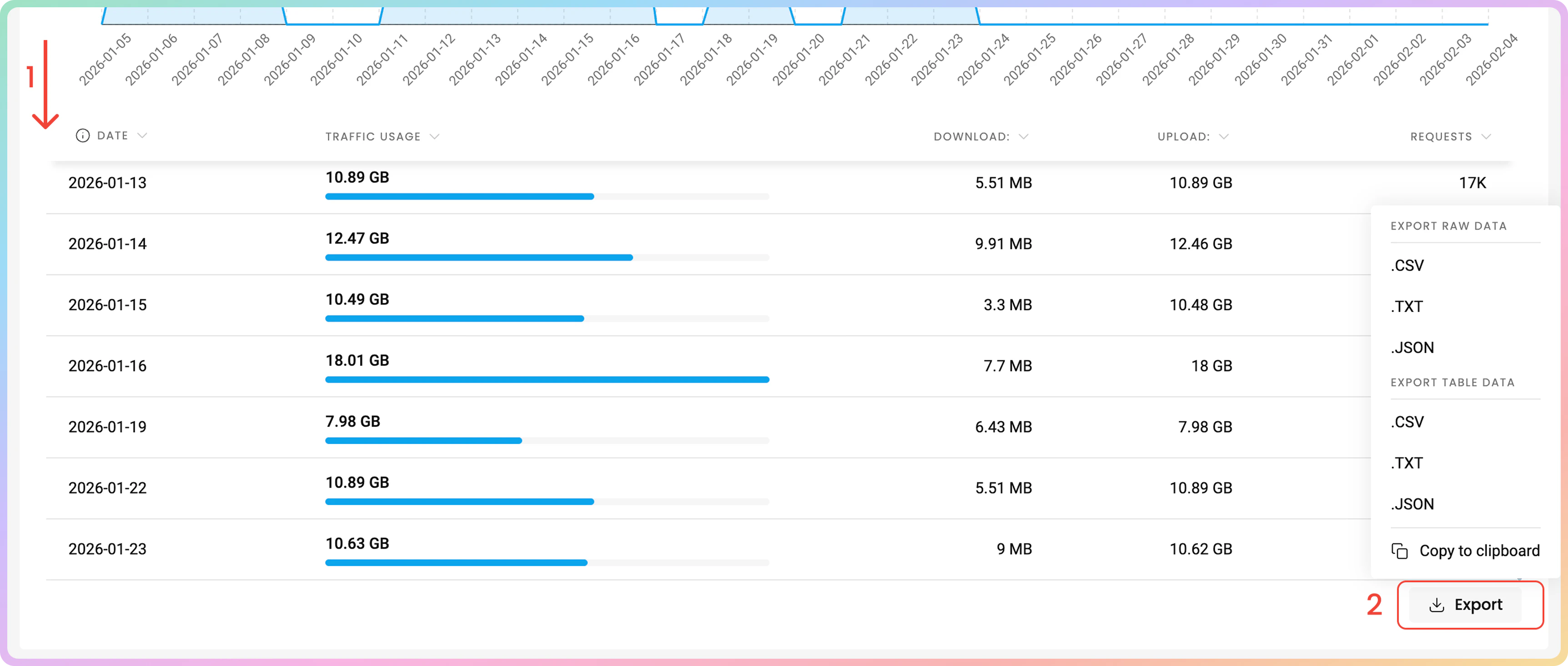The height and width of the screenshot is (666, 1568).
Task: Export raw data as .JSON
Action: [1412, 348]
